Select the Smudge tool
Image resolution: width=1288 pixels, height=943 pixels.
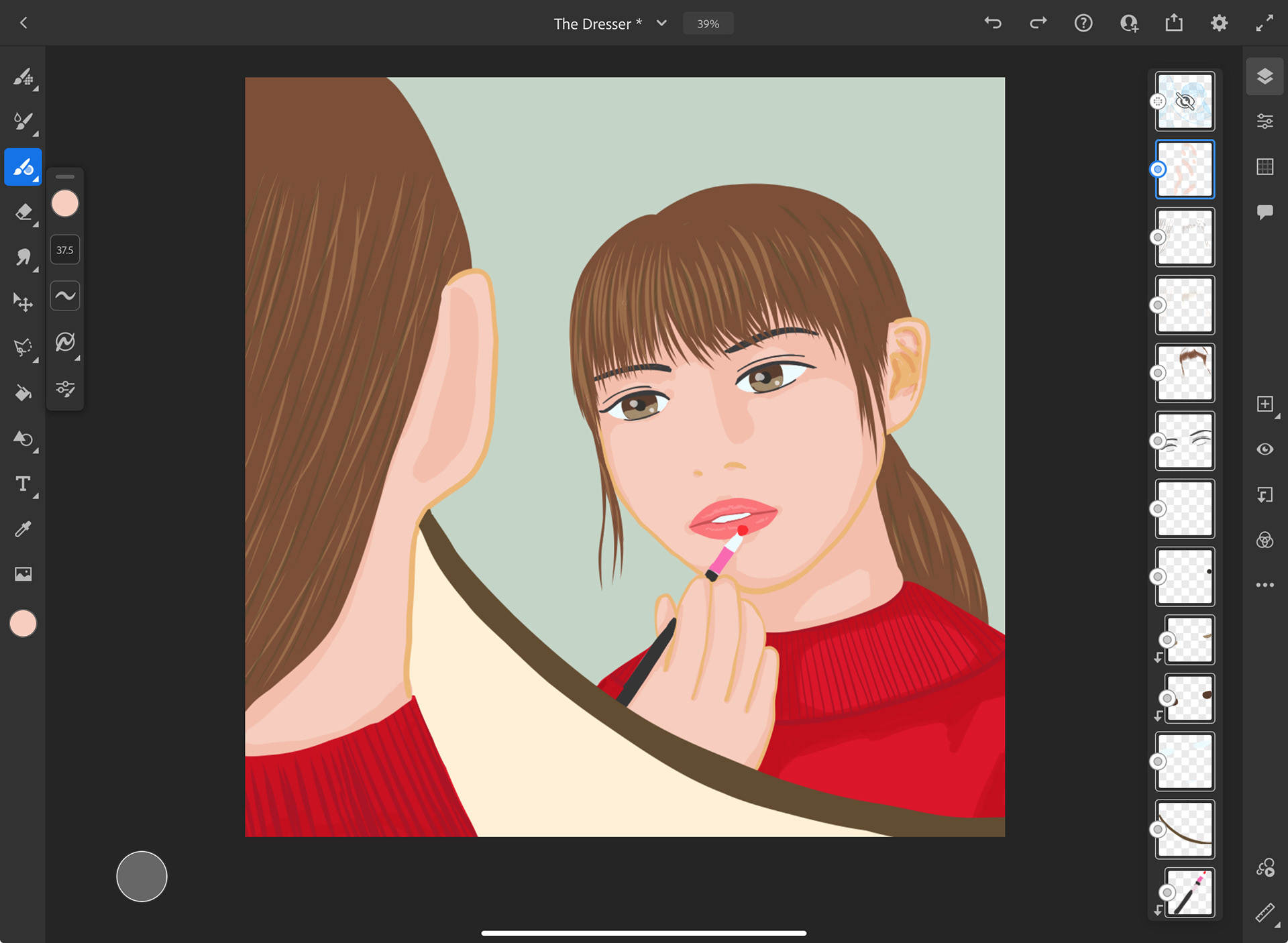tap(23, 257)
